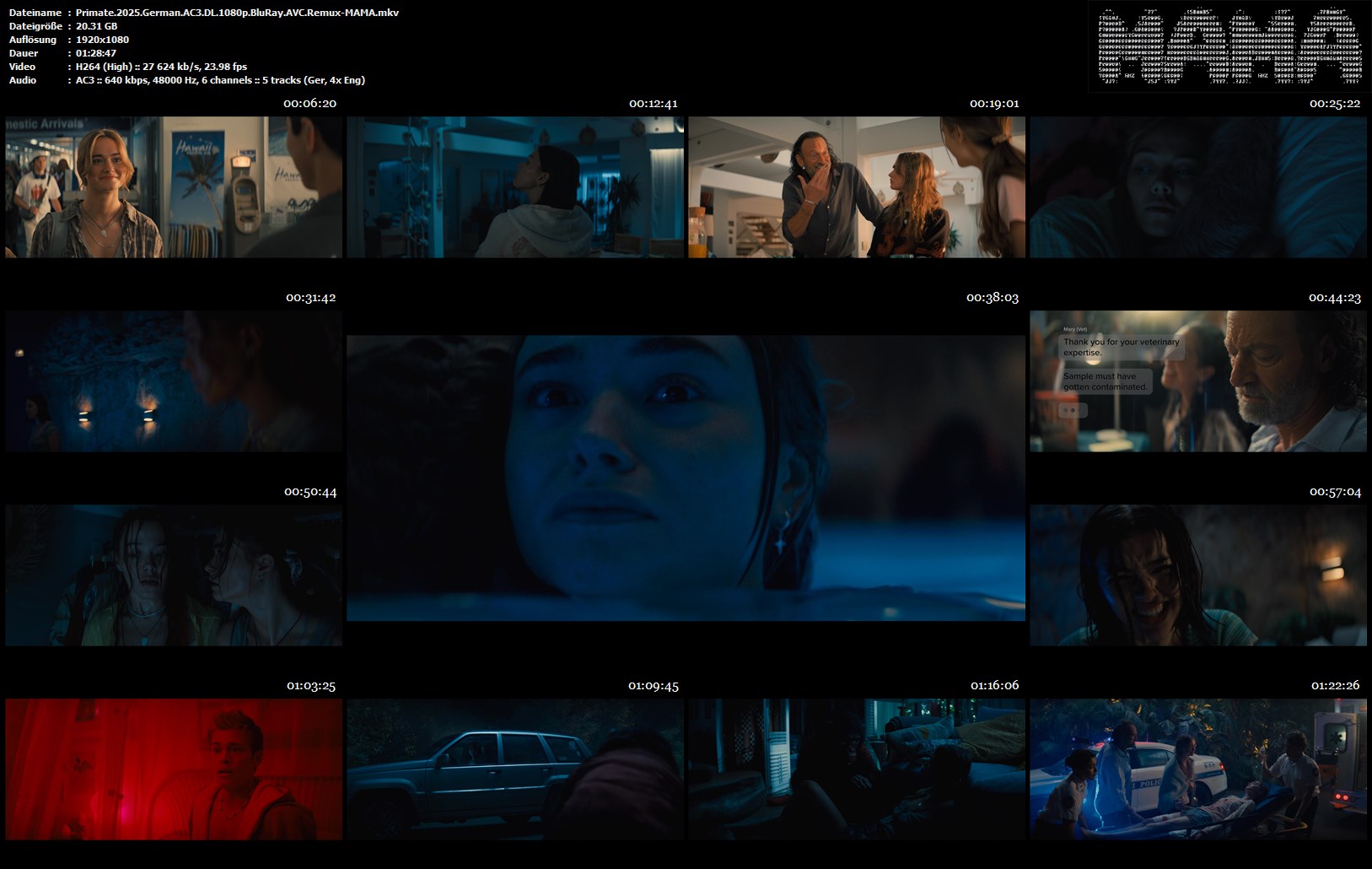1372x869 pixels.
Task: Click the timestamp label 01:22:26
Action: pyautogui.click(x=1335, y=685)
